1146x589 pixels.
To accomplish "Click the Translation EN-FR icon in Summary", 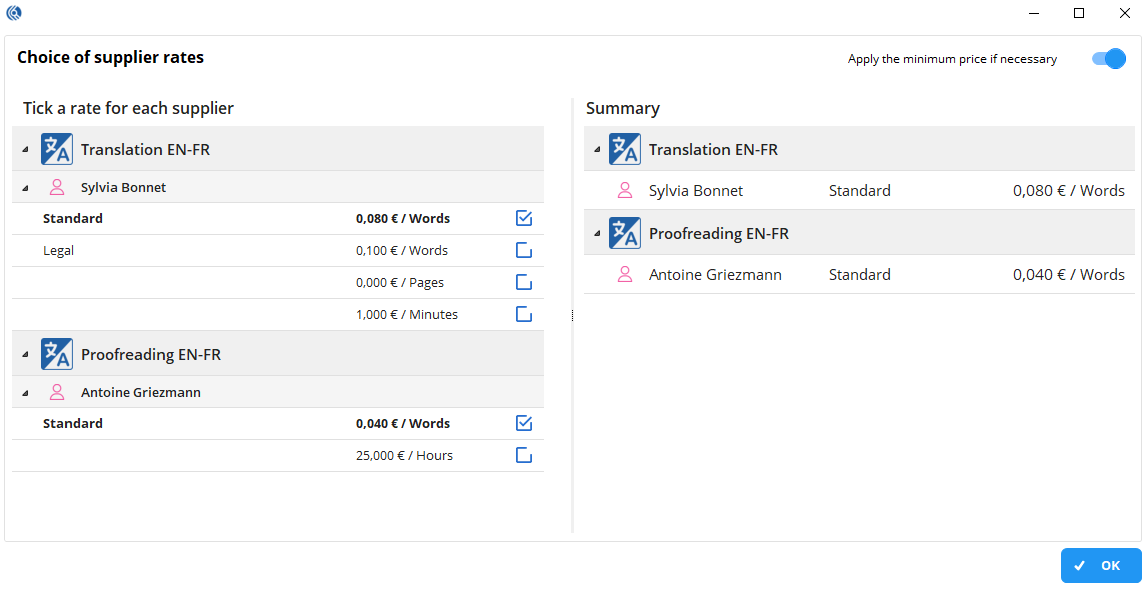I will pyautogui.click(x=625, y=150).
